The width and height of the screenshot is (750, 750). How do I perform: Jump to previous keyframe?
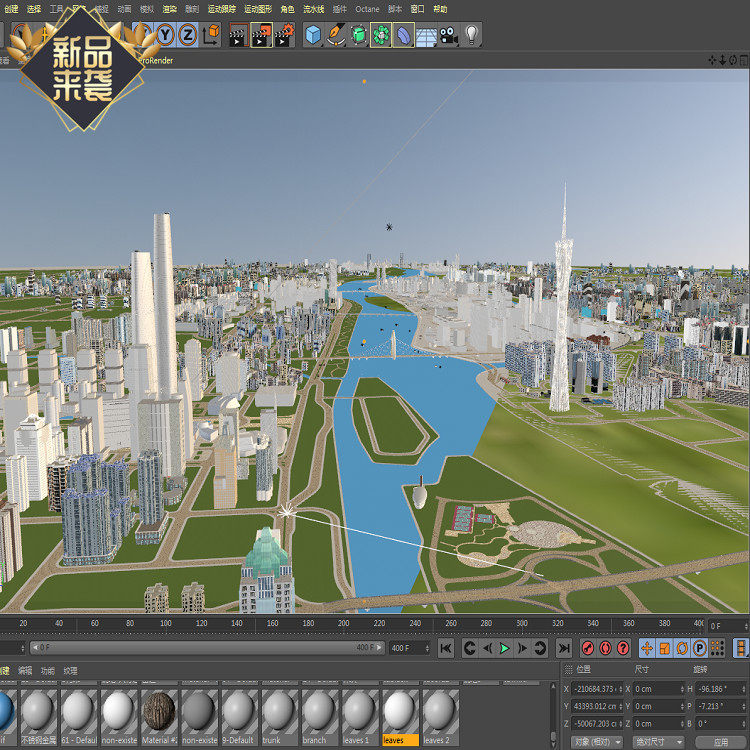pos(470,649)
